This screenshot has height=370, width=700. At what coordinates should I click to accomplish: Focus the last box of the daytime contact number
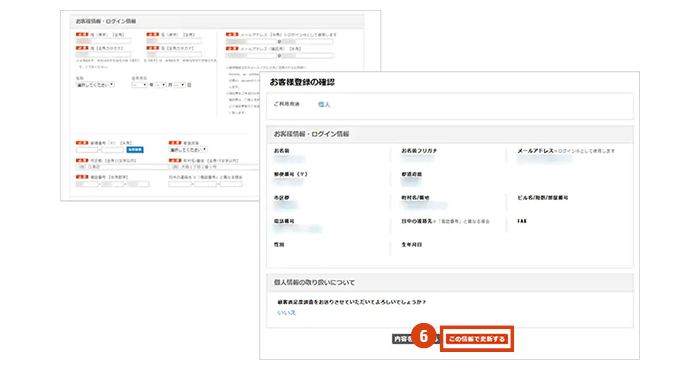tap(231, 184)
